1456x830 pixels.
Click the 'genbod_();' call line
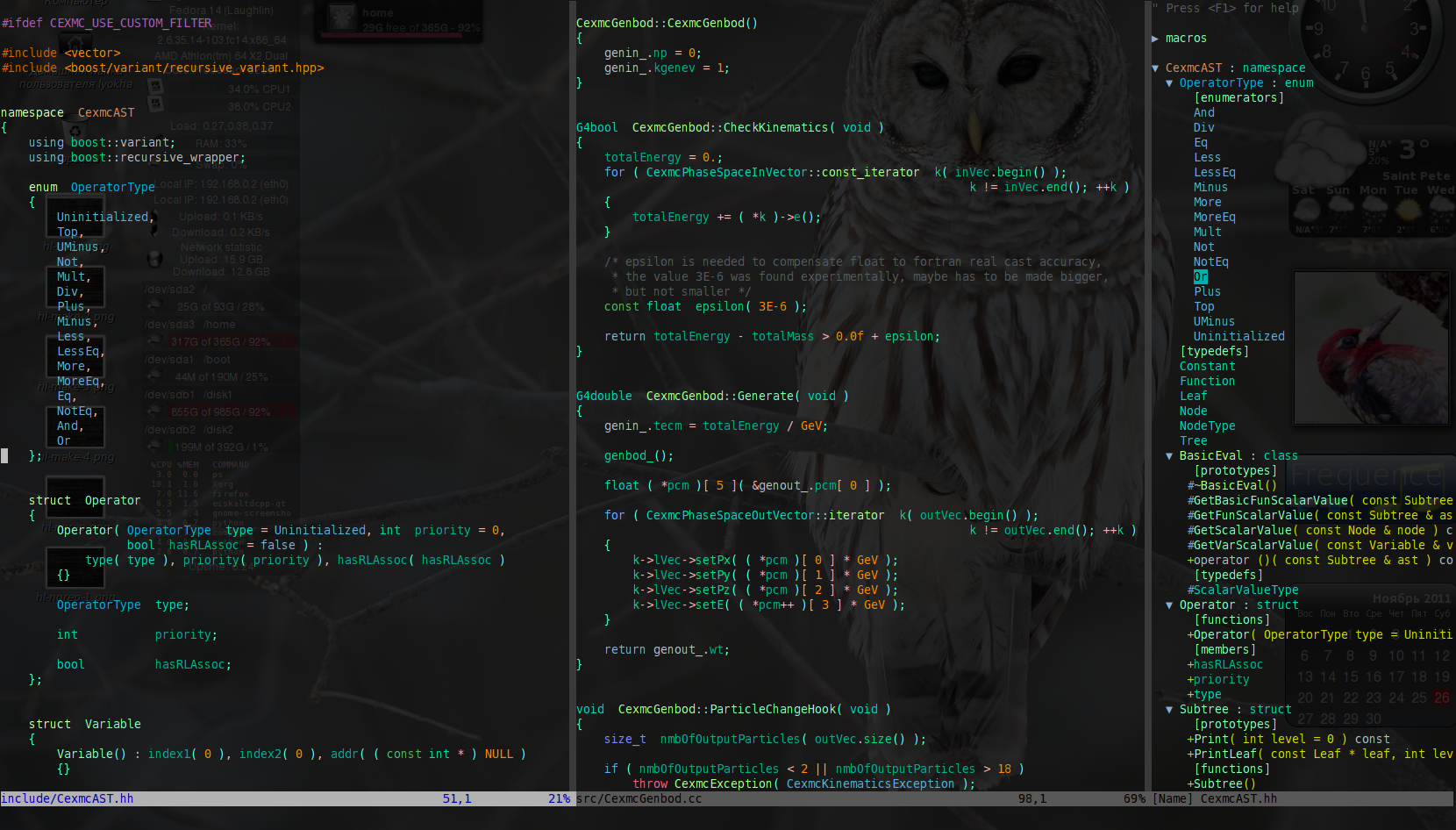(x=639, y=455)
